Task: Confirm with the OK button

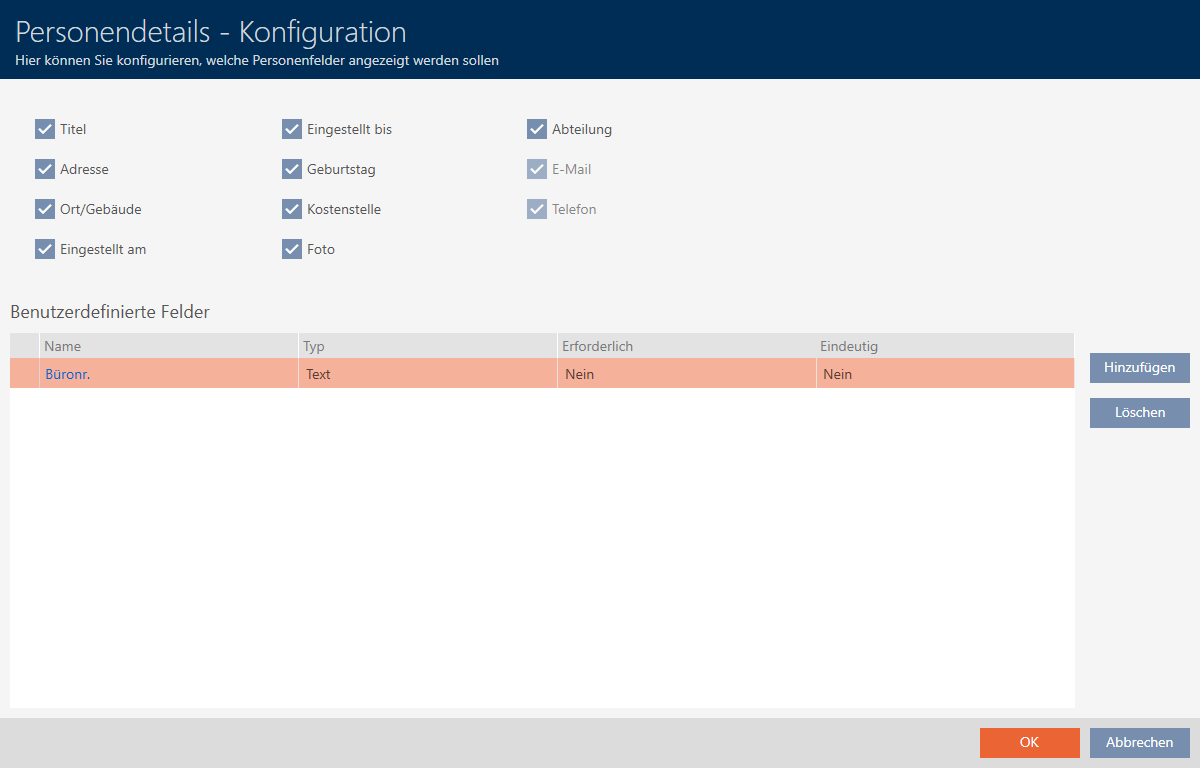Action: tap(1029, 742)
